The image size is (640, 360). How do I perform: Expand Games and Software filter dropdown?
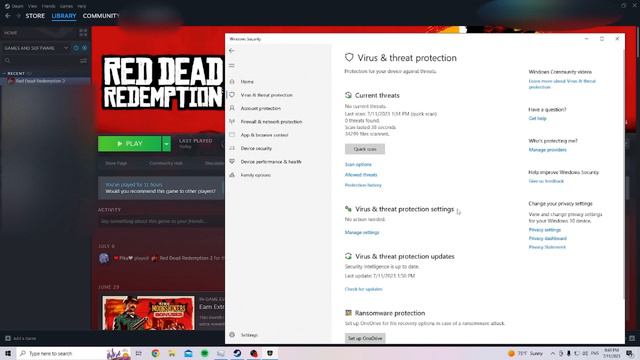pyautogui.click(x=66, y=48)
